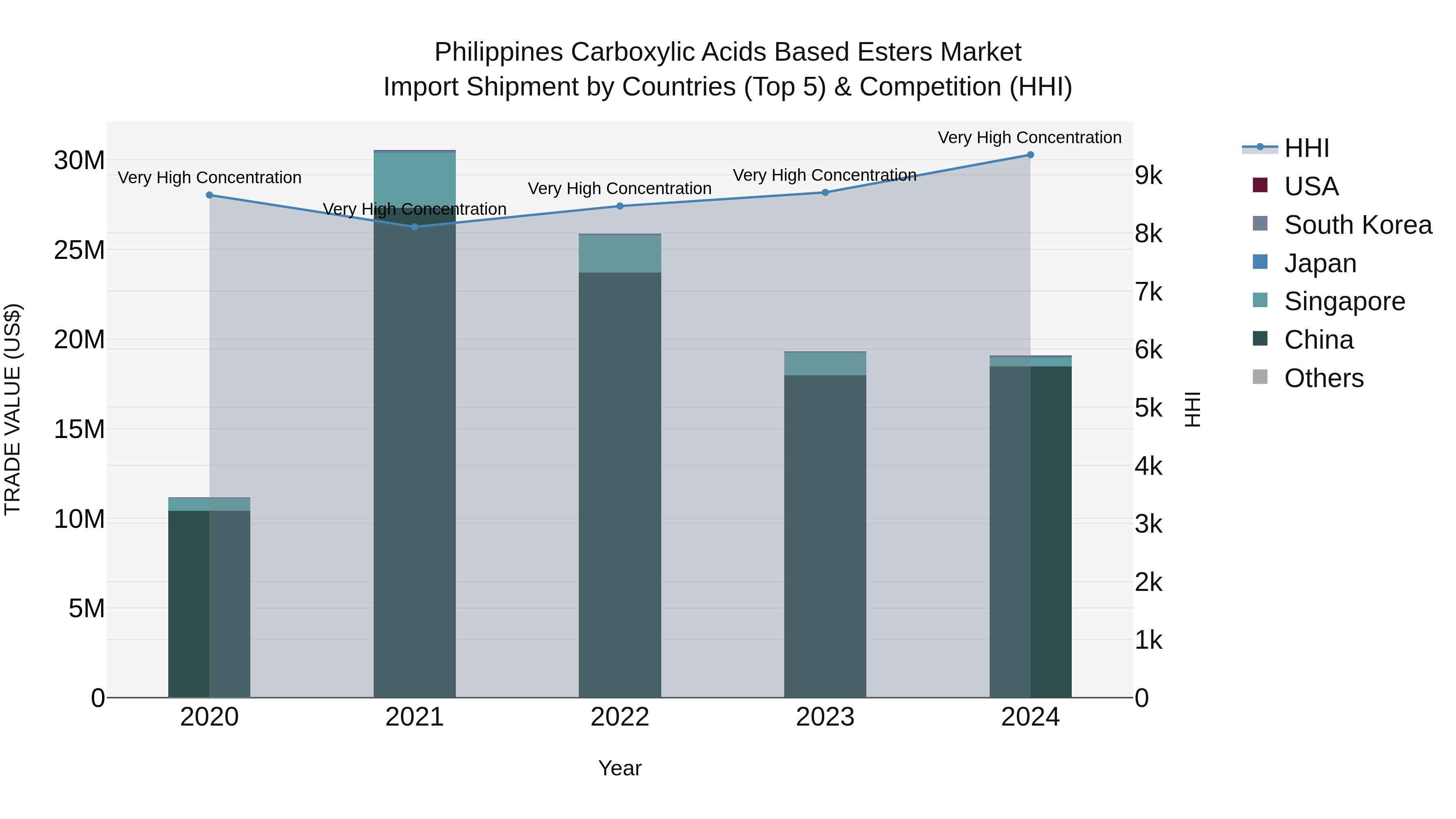Click the 2020 x-axis label
The width and height of the screenshot is (1456, 819).
(209, 717)
